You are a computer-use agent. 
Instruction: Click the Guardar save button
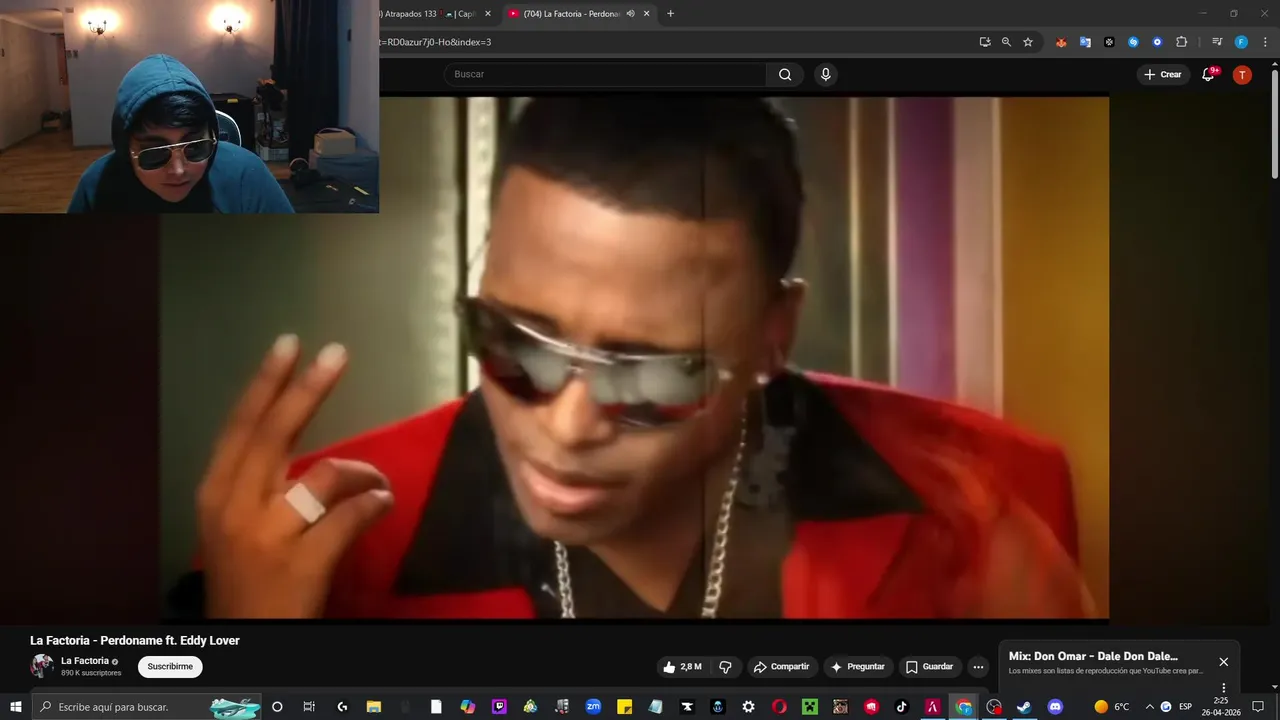[x=929, y=667]
